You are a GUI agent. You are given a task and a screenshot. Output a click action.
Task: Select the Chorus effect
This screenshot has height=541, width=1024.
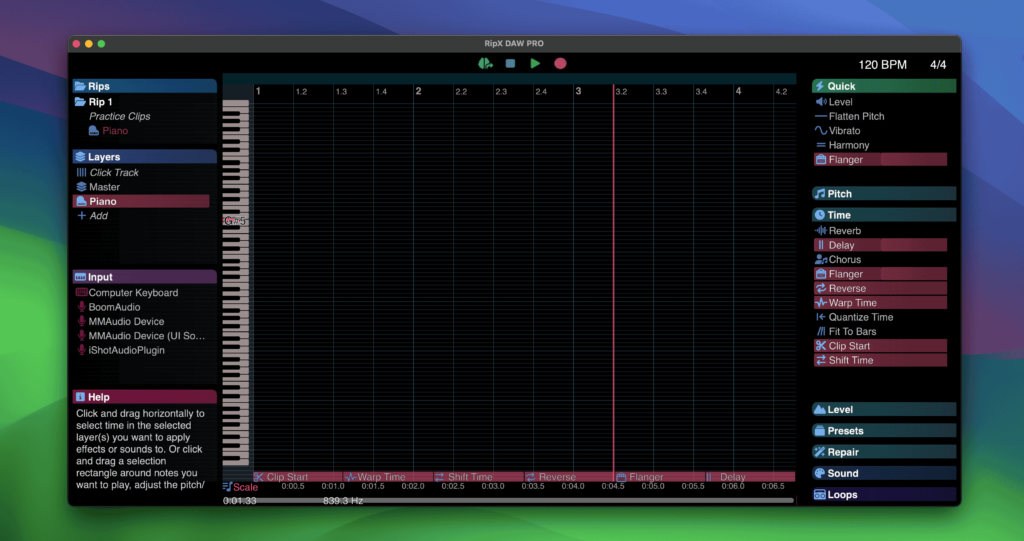point(844,260)
